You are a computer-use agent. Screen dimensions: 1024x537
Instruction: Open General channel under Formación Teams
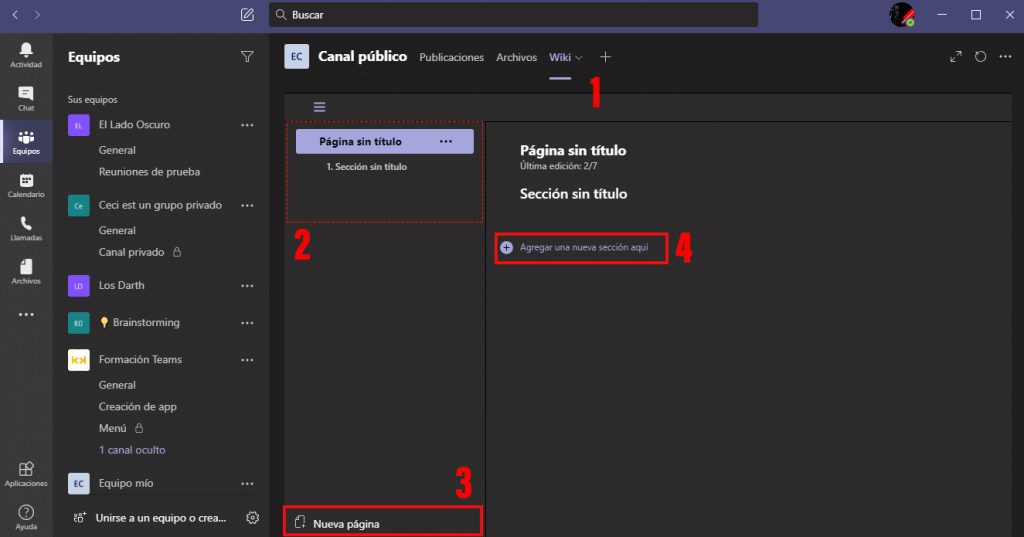tap(117, 385)
